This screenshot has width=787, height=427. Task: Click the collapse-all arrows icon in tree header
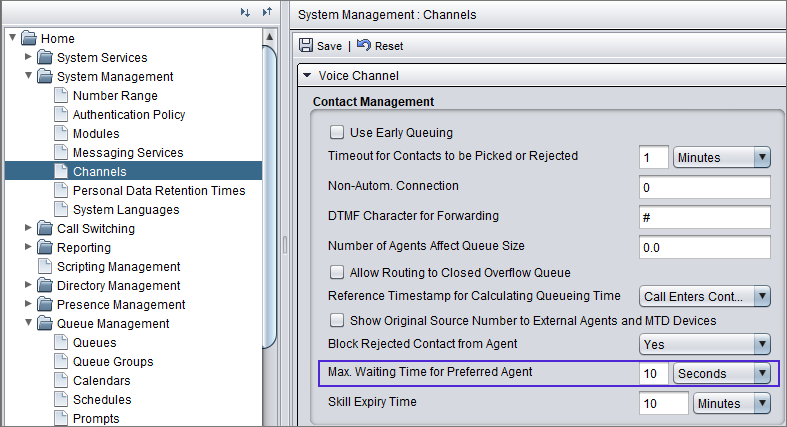245,12
